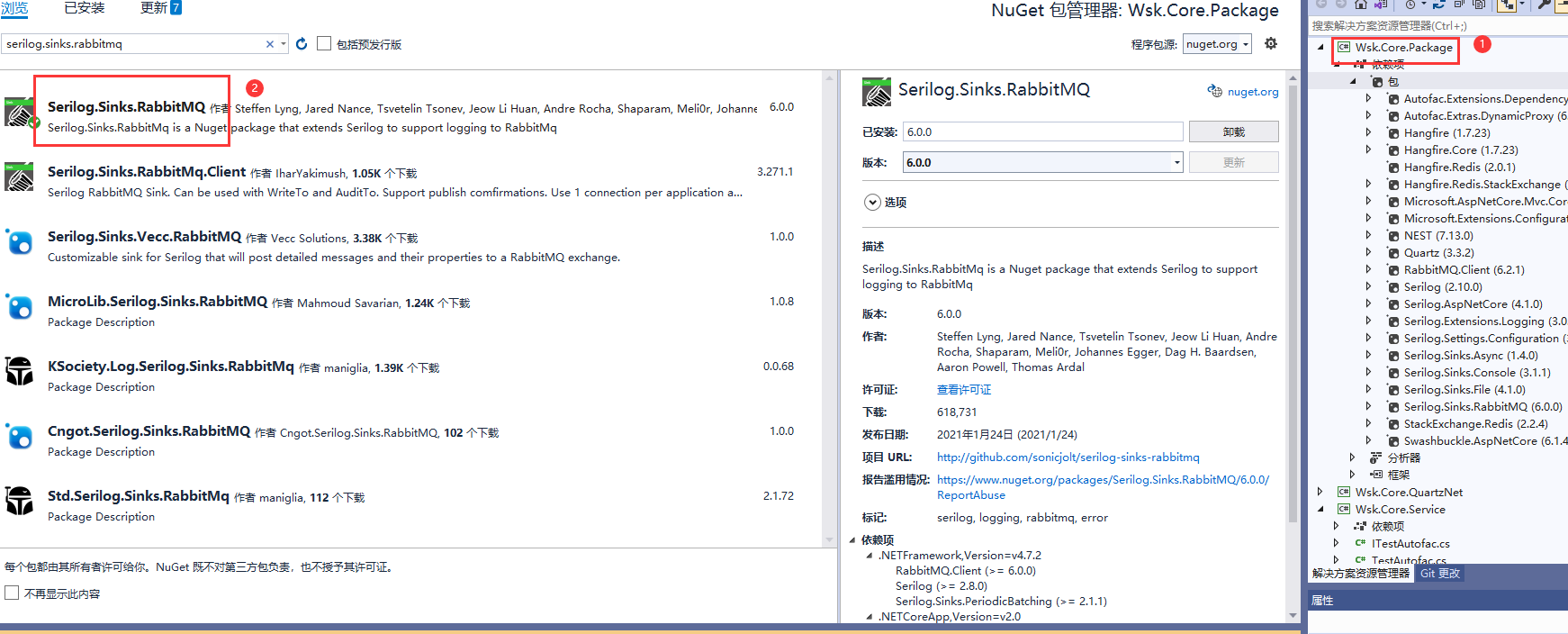Click Home icon in Solution Explorer toolbar
This screenshot has width=1568, height=634.
[1361, 5]
